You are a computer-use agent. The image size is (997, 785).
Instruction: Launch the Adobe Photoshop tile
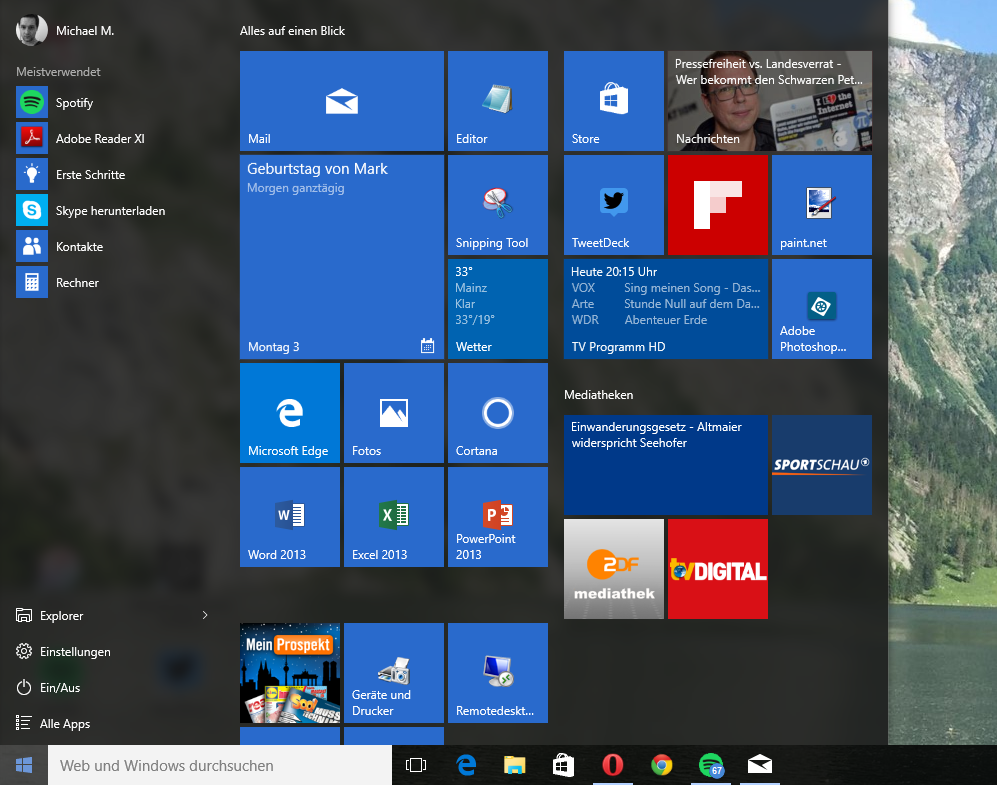point(822,308)
